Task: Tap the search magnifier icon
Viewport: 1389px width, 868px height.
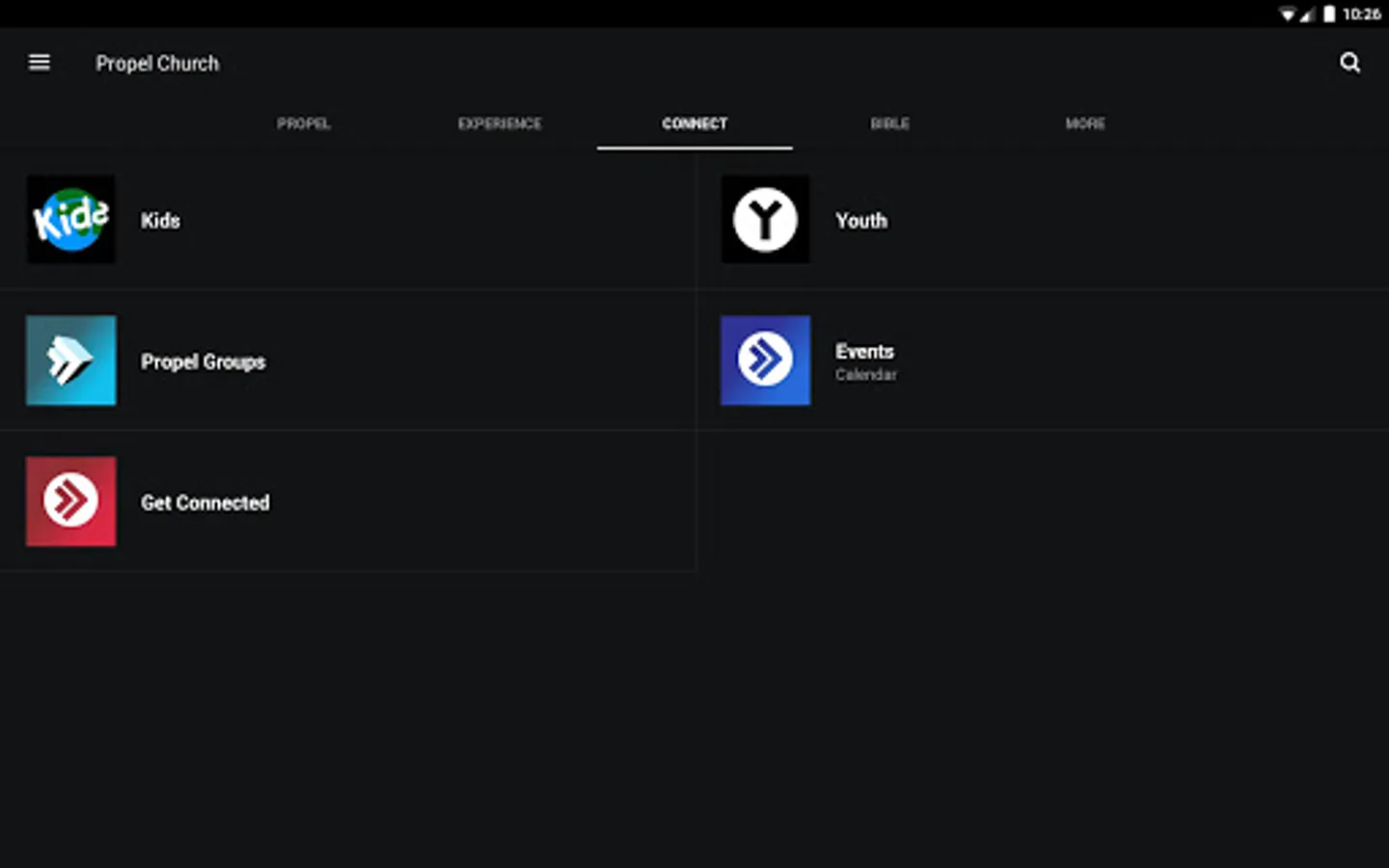Action: coord(1349,63)
